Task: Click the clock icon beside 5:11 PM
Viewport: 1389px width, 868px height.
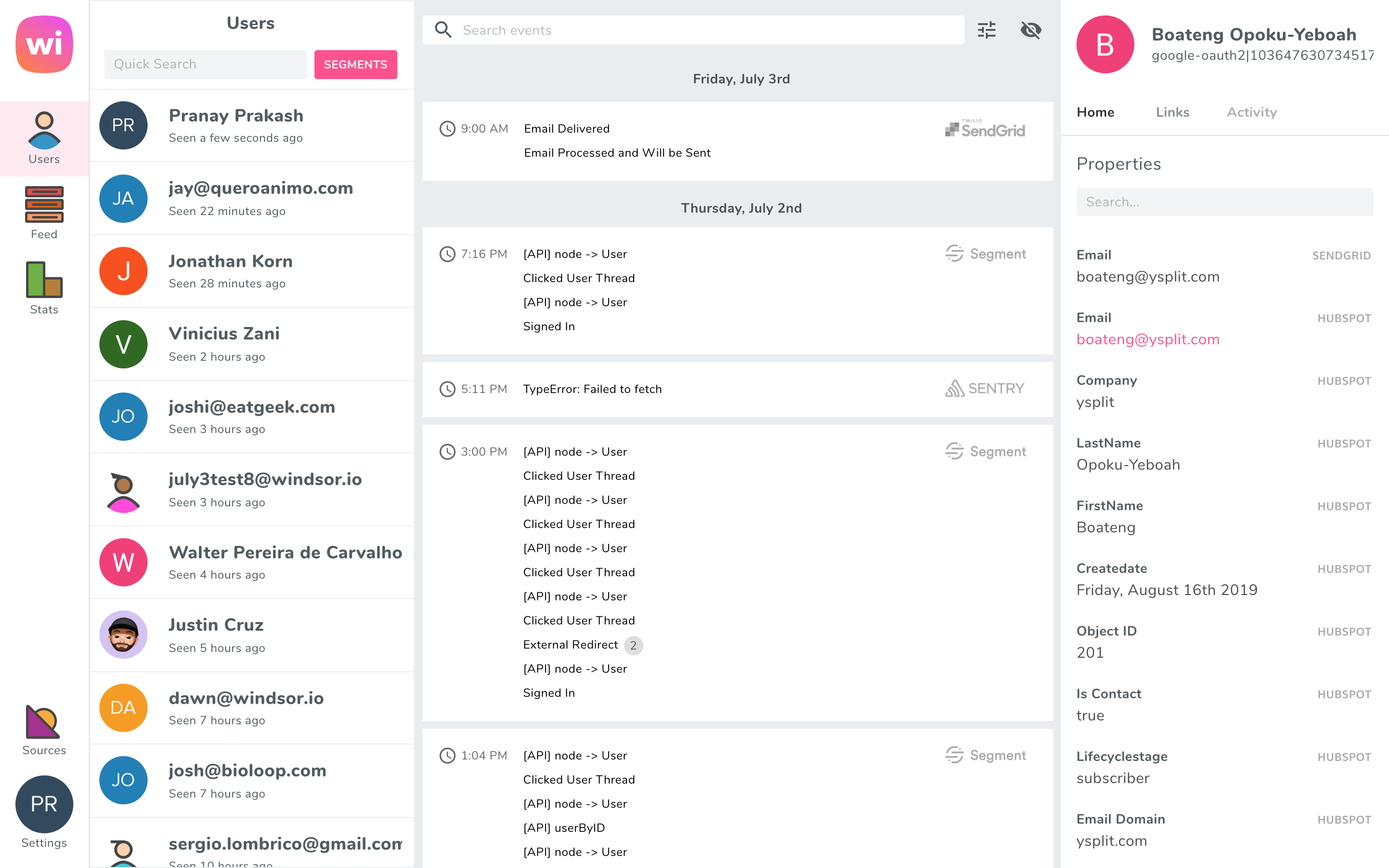Action: tap(447, 389)
